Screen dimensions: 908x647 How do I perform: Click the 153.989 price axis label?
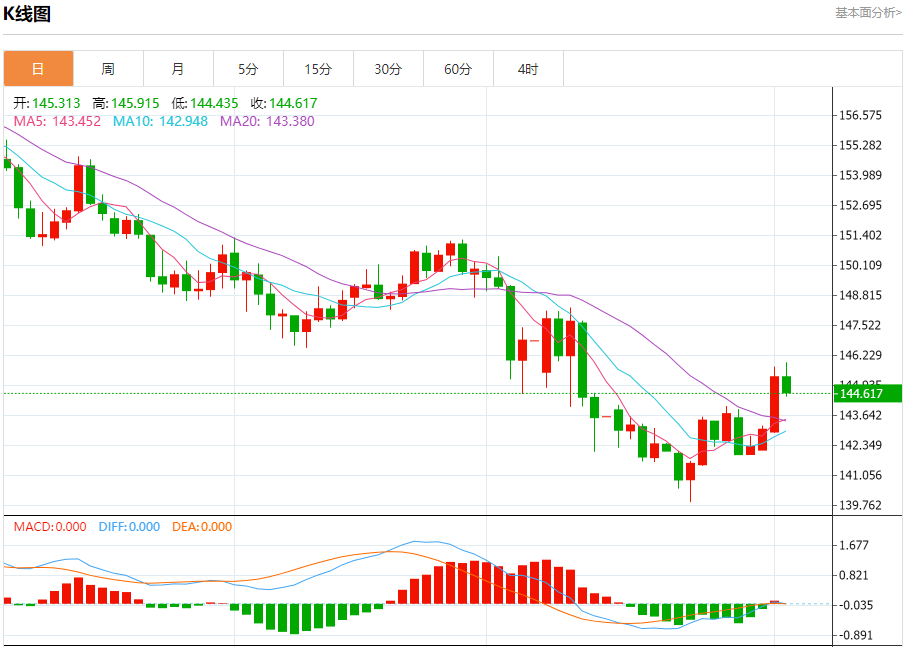click(x=861, y=175)
